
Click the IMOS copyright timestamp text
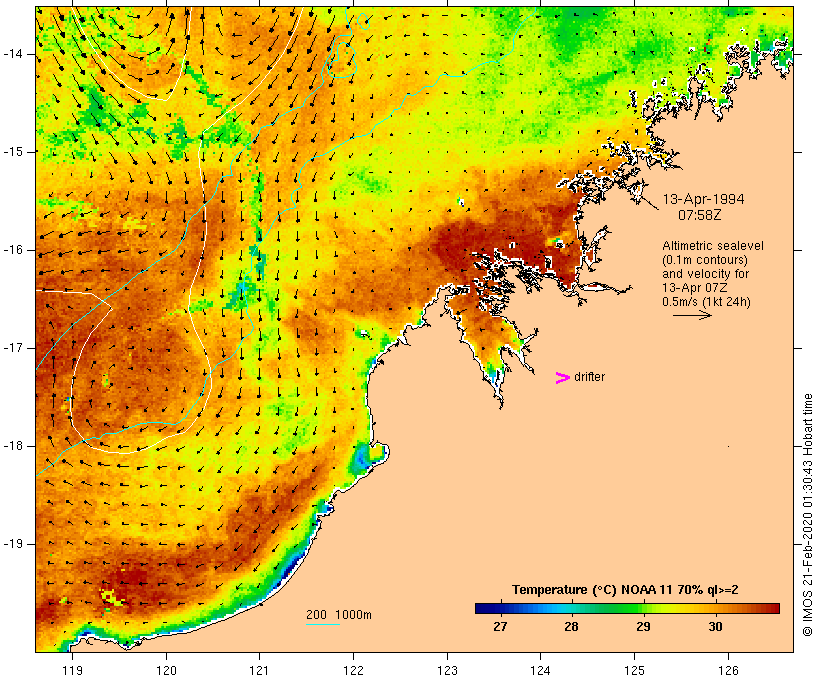808,515
